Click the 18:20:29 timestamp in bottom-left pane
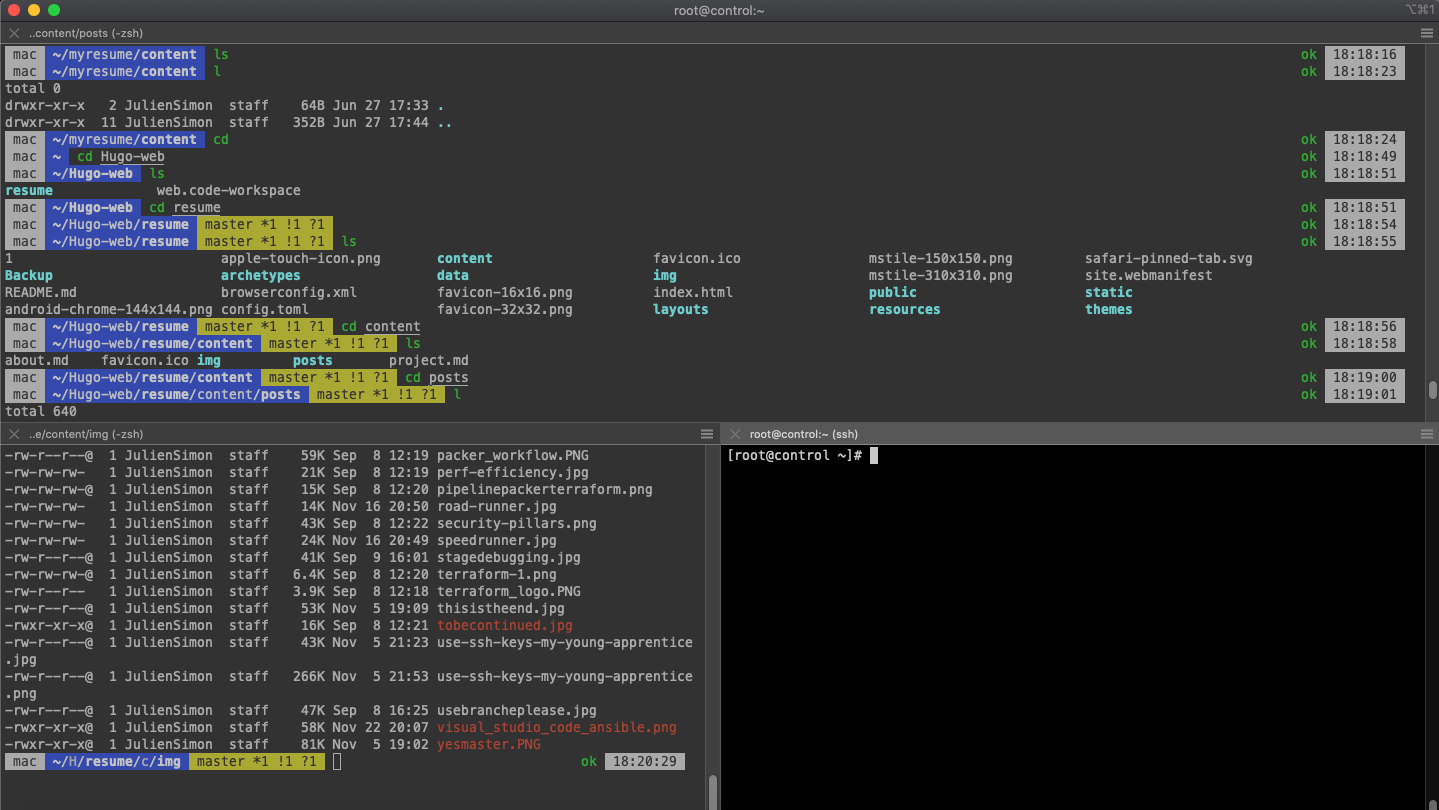Viewport: 1439px width, 810px height. pos(644,761)
